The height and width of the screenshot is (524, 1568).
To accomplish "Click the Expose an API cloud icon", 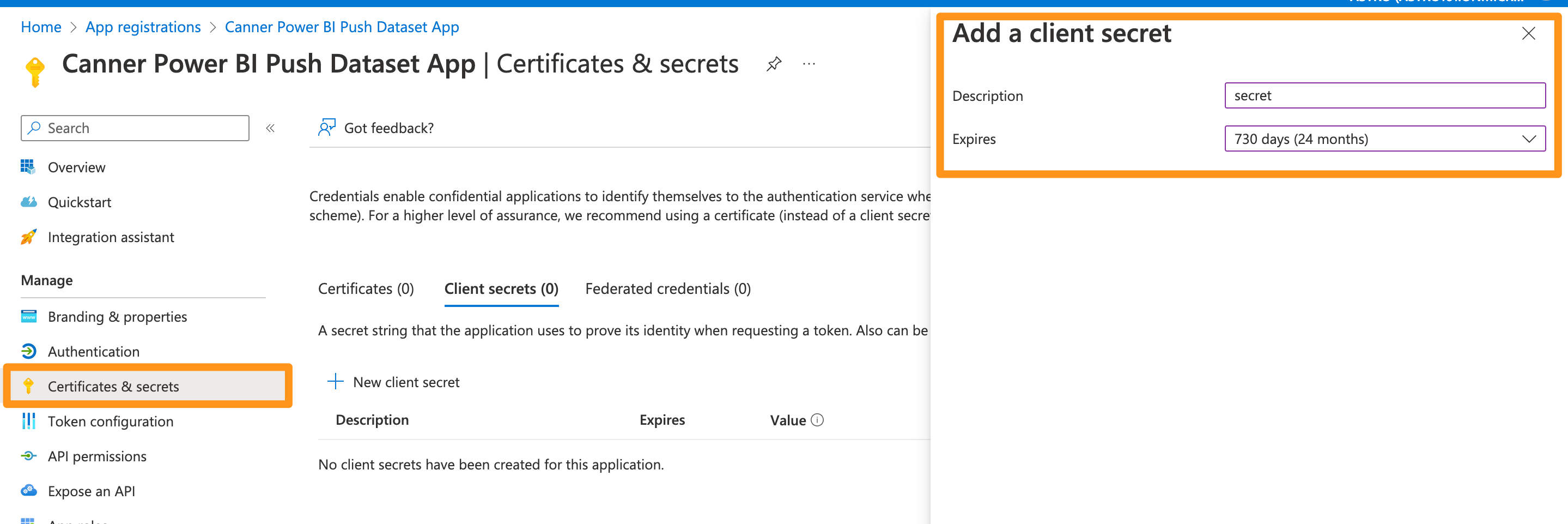I will click(x=28, y=491).
